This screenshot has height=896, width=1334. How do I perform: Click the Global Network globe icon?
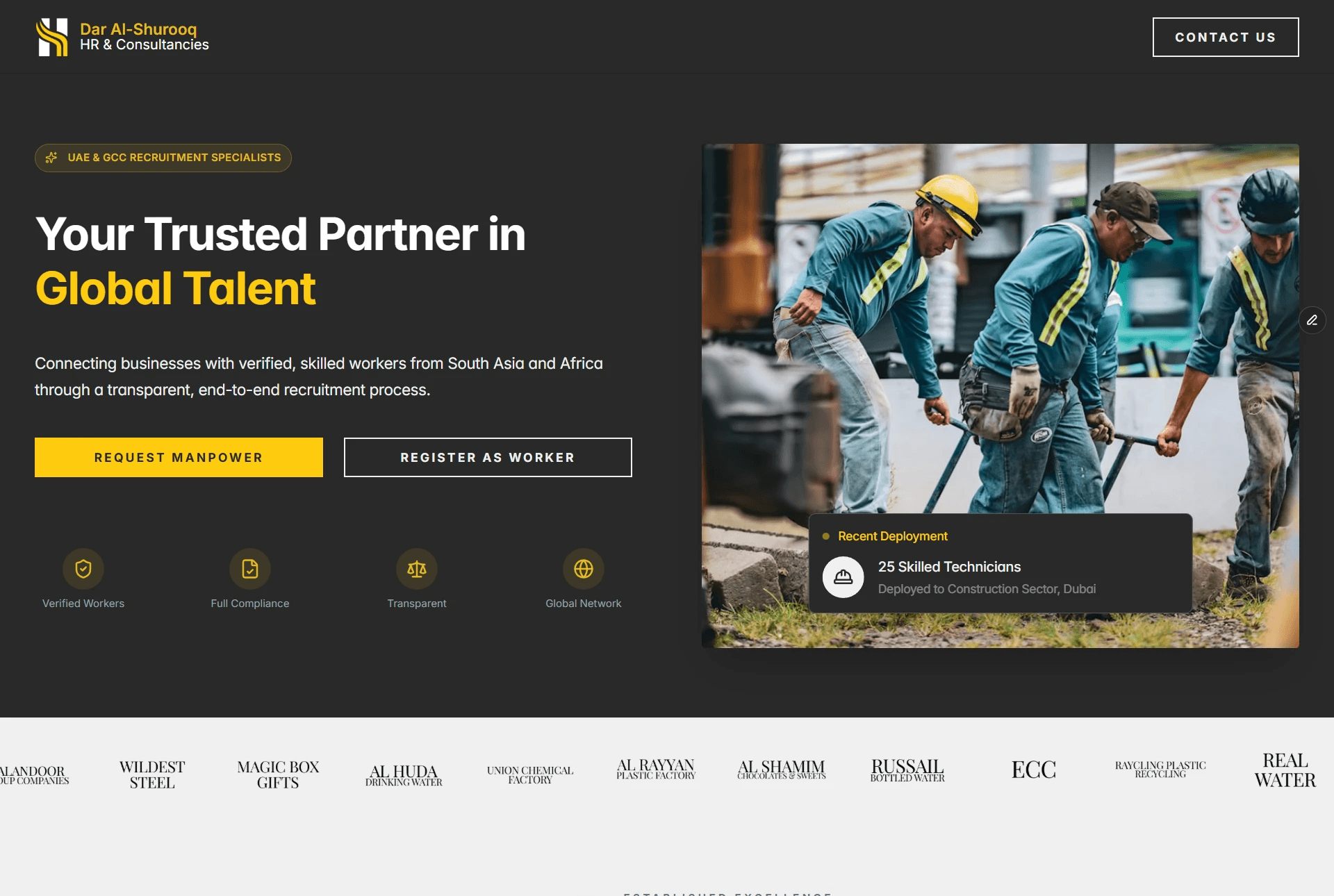coord(584,569)
